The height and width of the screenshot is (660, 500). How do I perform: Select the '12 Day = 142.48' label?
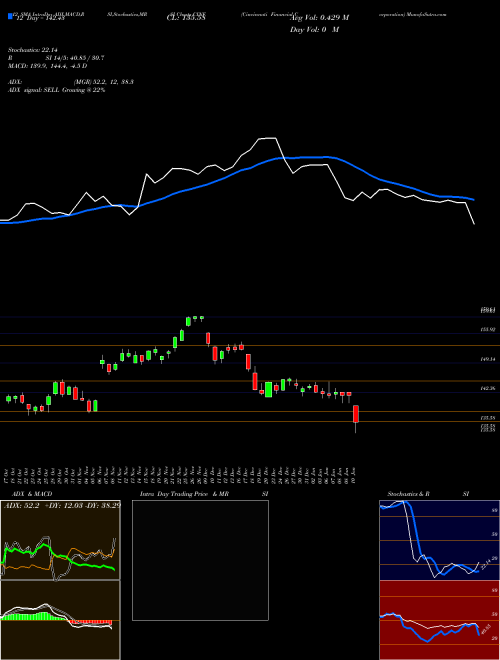pos(40,18)
